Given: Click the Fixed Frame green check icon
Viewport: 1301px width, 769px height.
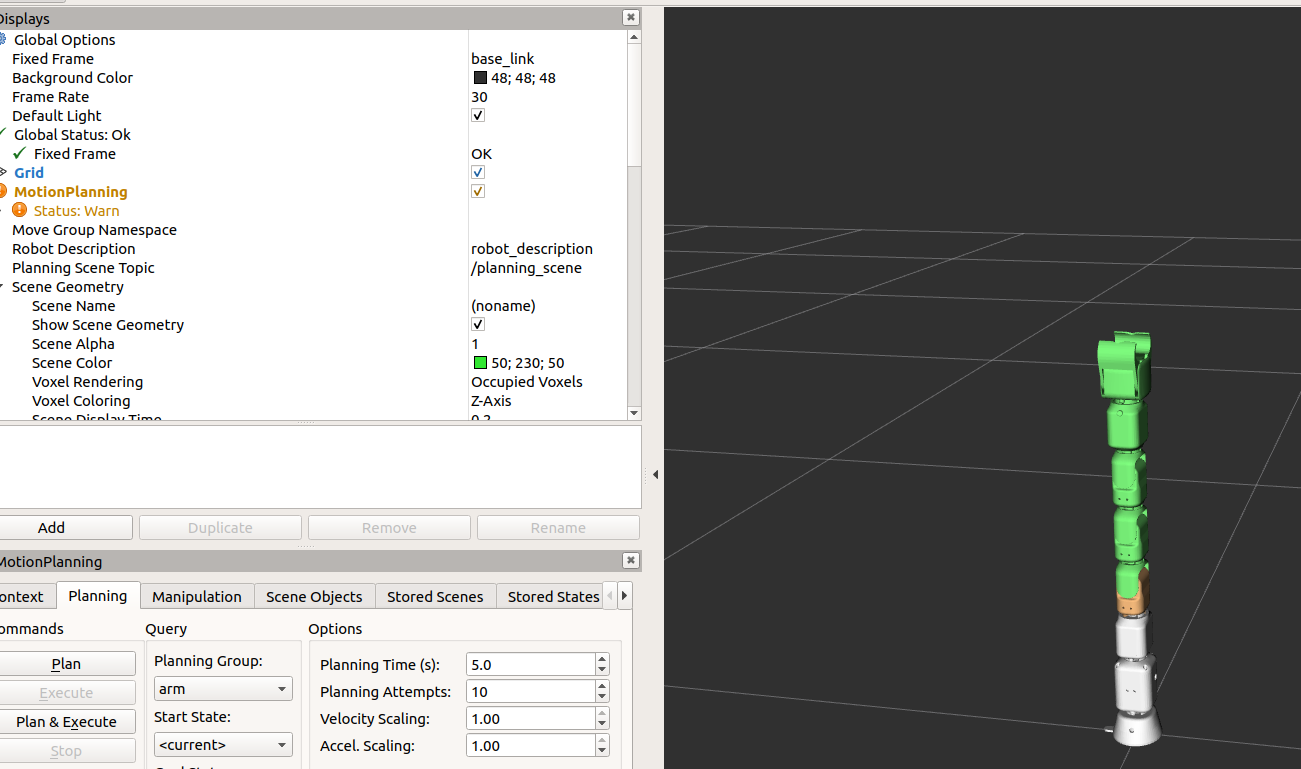Looking at the screenshot, I should [19, 153].
